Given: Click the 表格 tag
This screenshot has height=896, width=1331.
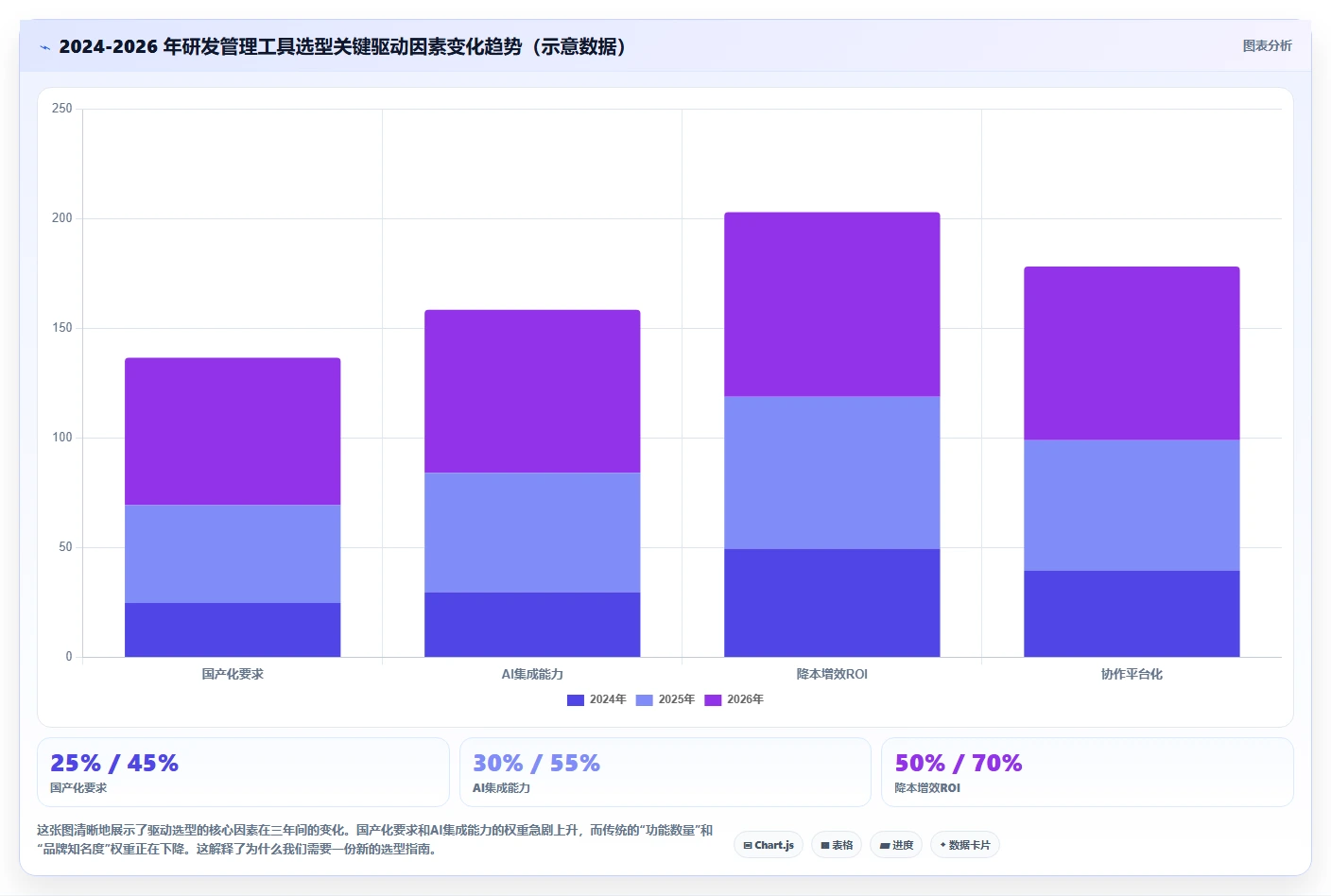Looking at the screenshot, I should pos(837,845).
